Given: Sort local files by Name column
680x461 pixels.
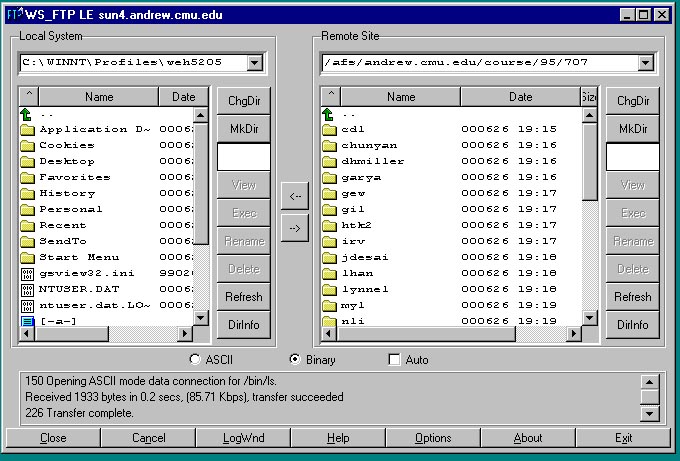Looking at the screenshot, I should (99, 97).
